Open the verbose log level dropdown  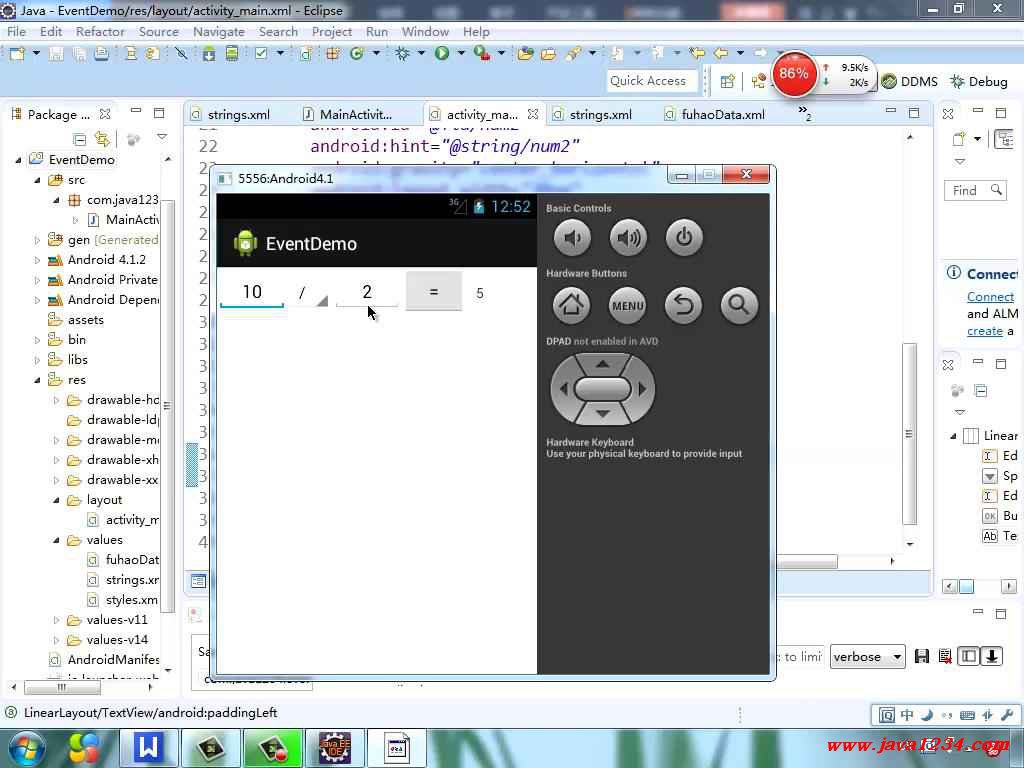867,656
